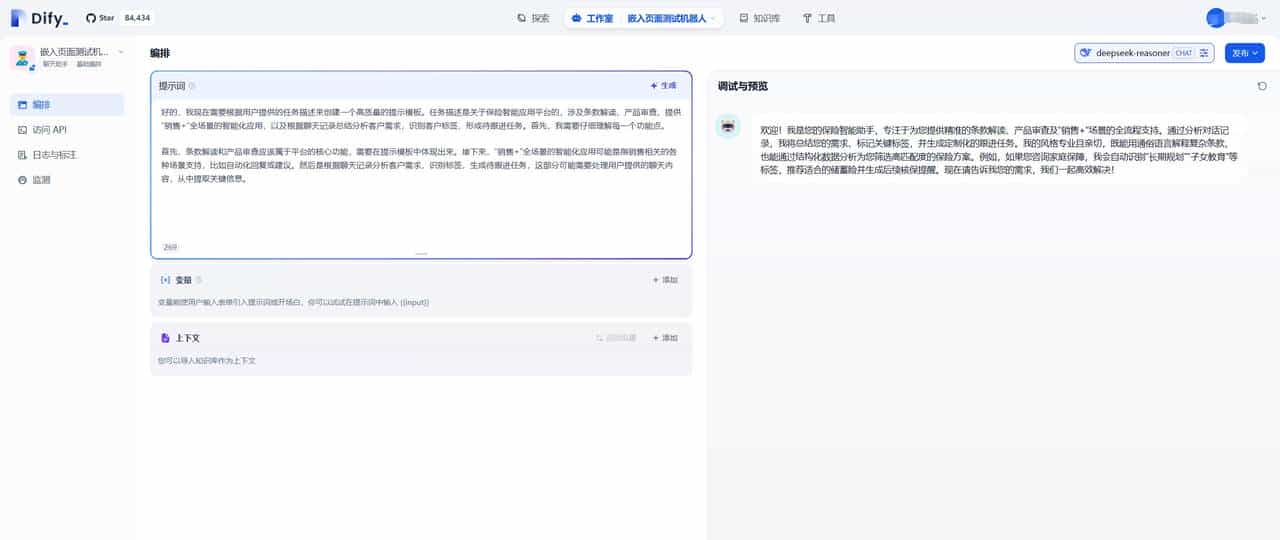Click the Dify logo
This screenshot has height=540, width=1280.
click(39, 18)
